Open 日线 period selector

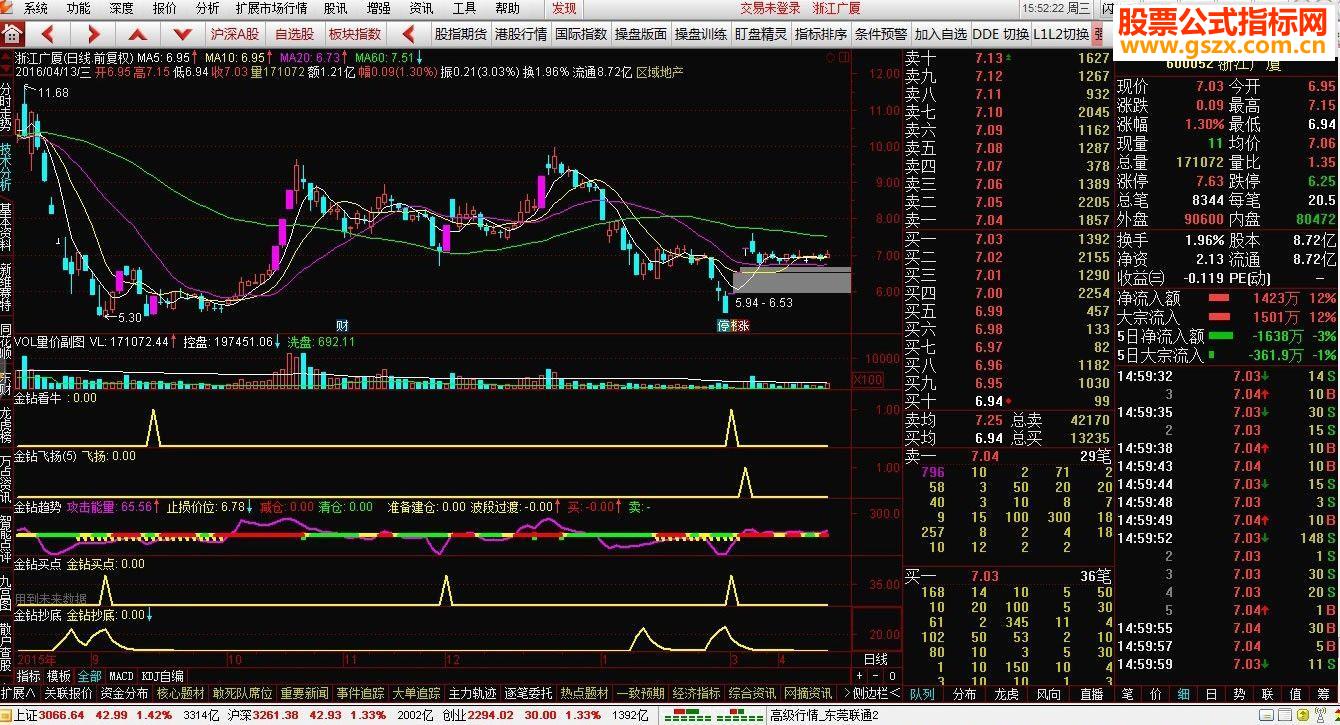point(875,659)
